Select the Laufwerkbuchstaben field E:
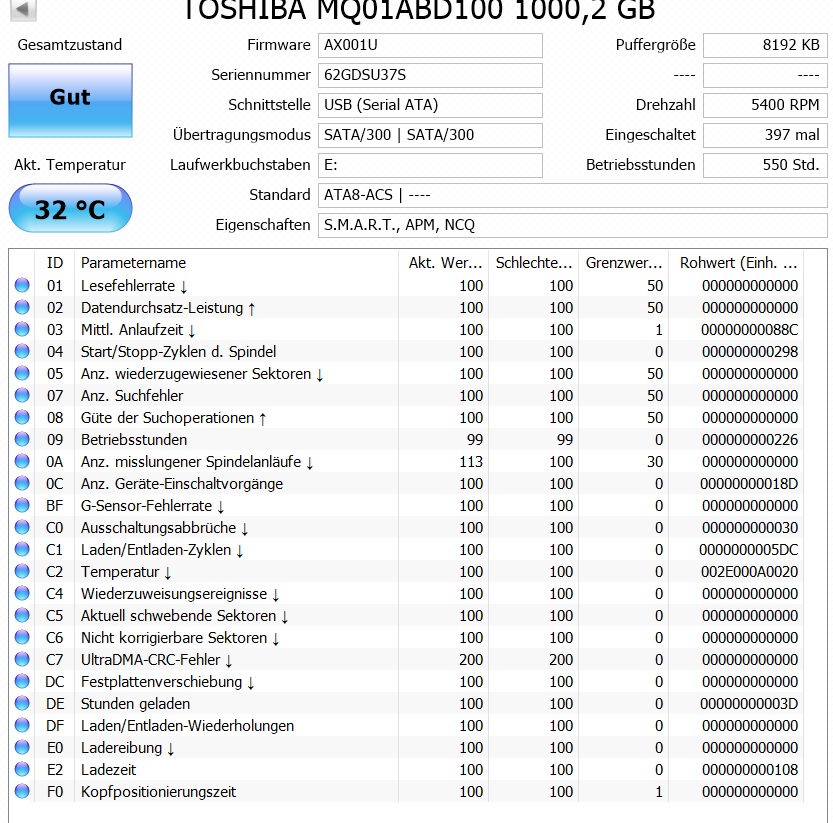 point(430,165)
